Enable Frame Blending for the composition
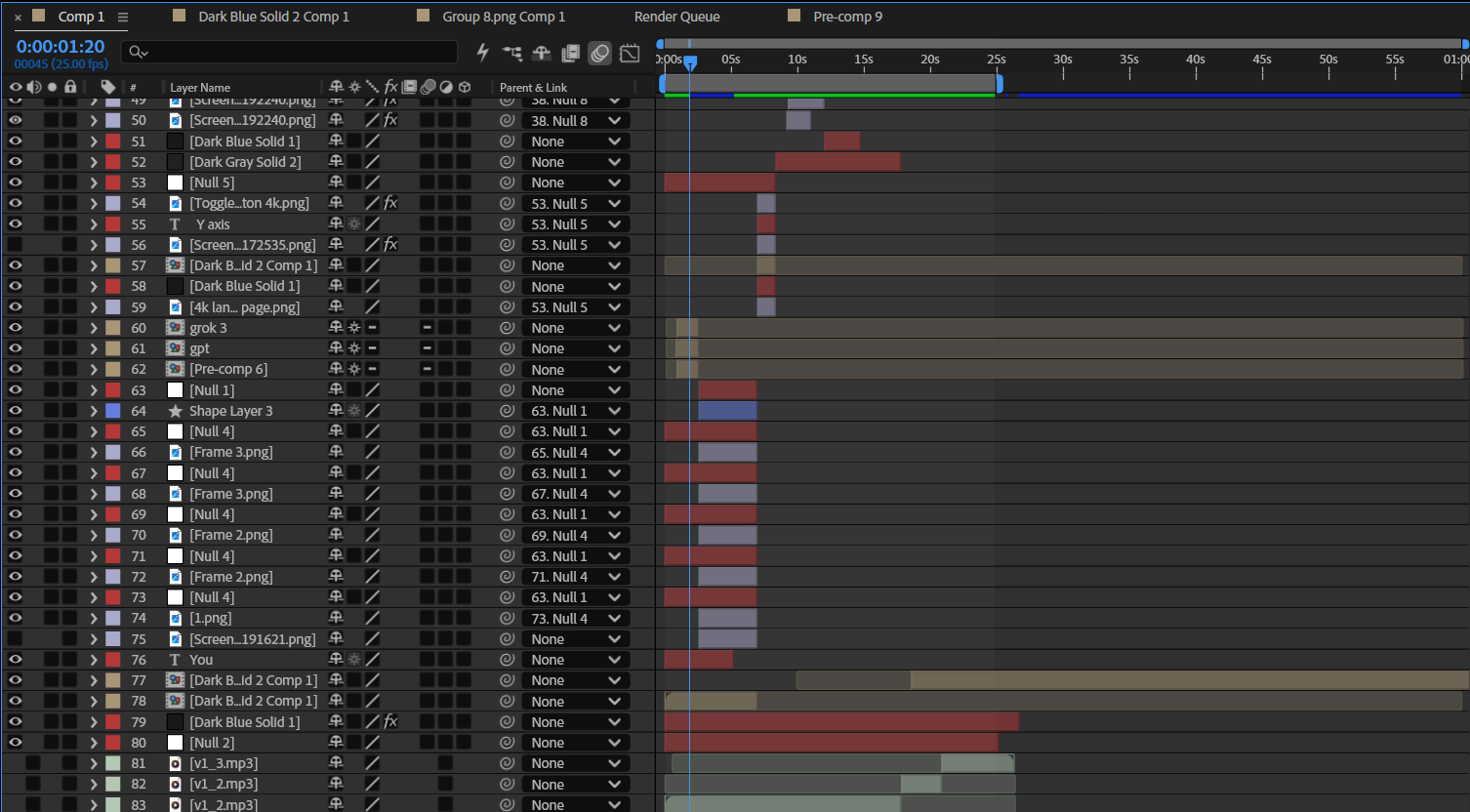 [x=571, y=53]
